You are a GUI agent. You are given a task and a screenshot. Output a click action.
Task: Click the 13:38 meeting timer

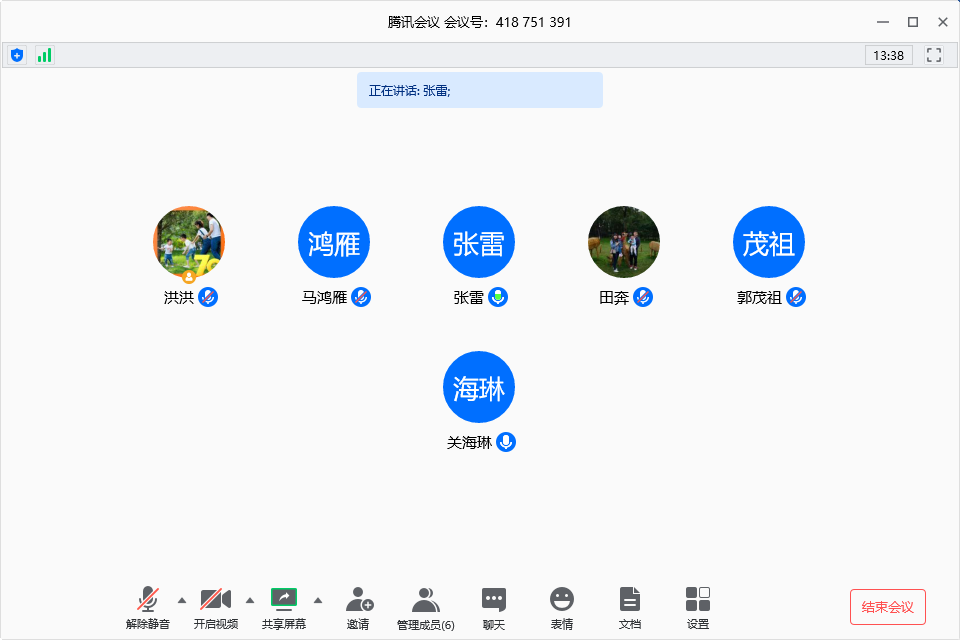tap(888, 55)
